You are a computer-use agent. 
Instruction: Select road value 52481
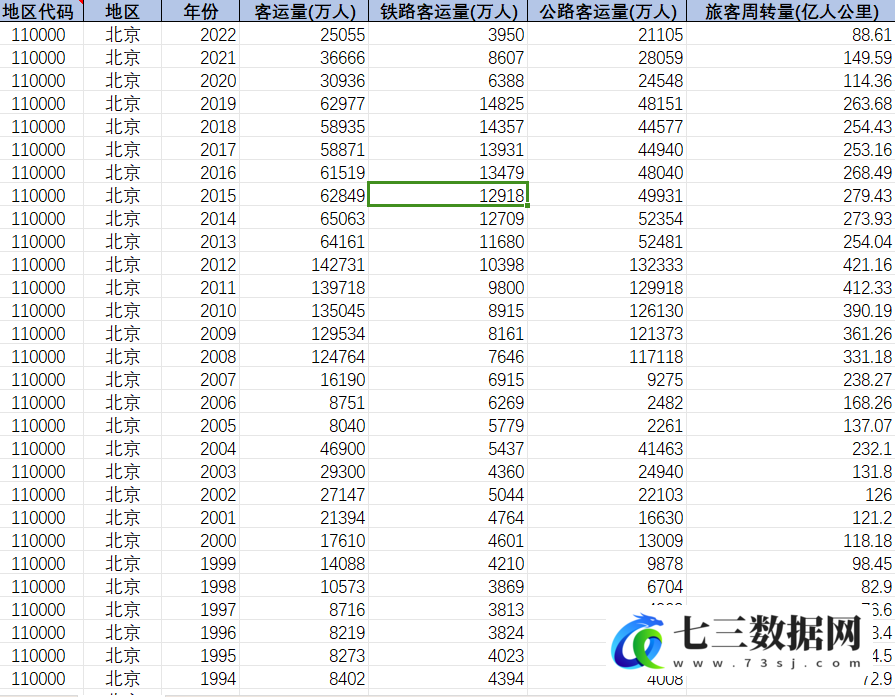[x=607, y=241]
